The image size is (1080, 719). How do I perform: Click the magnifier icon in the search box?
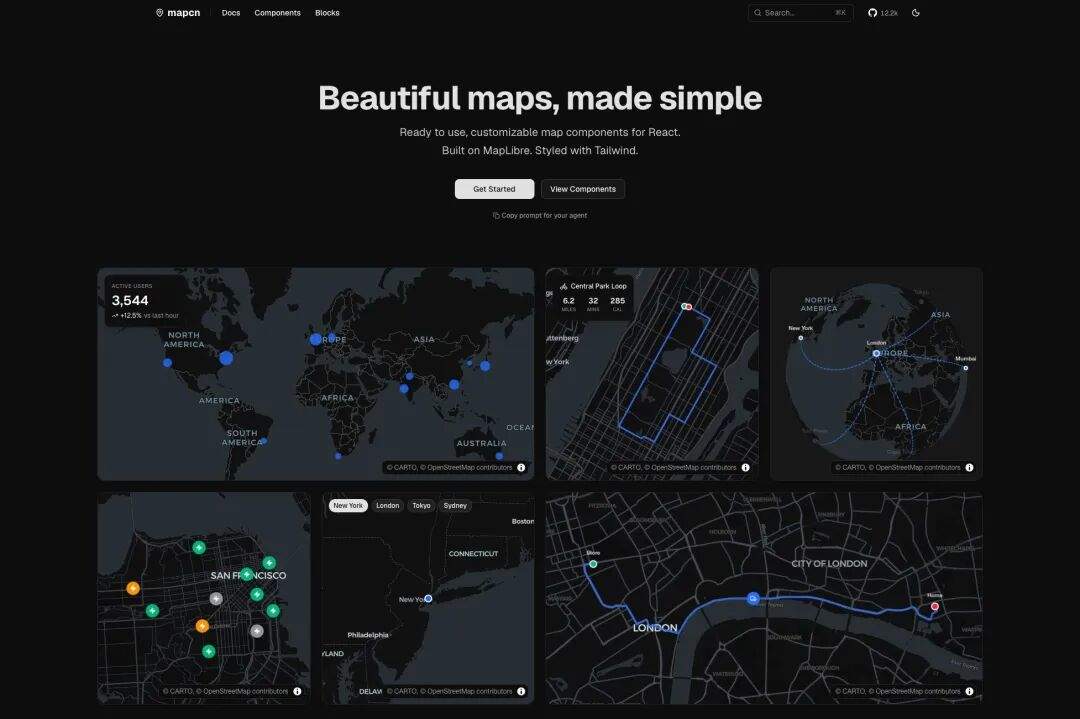[x=758, y=13]
